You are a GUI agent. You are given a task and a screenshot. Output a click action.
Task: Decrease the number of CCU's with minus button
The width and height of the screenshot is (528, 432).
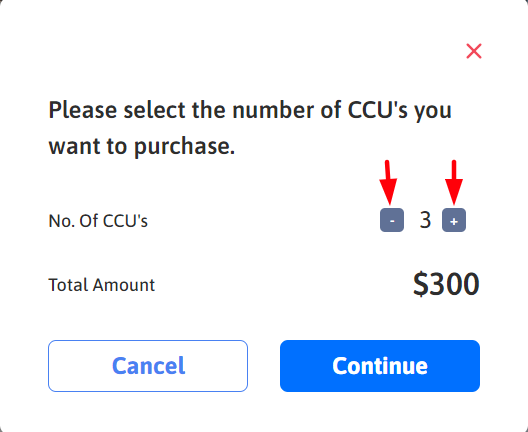pos(392,220)
